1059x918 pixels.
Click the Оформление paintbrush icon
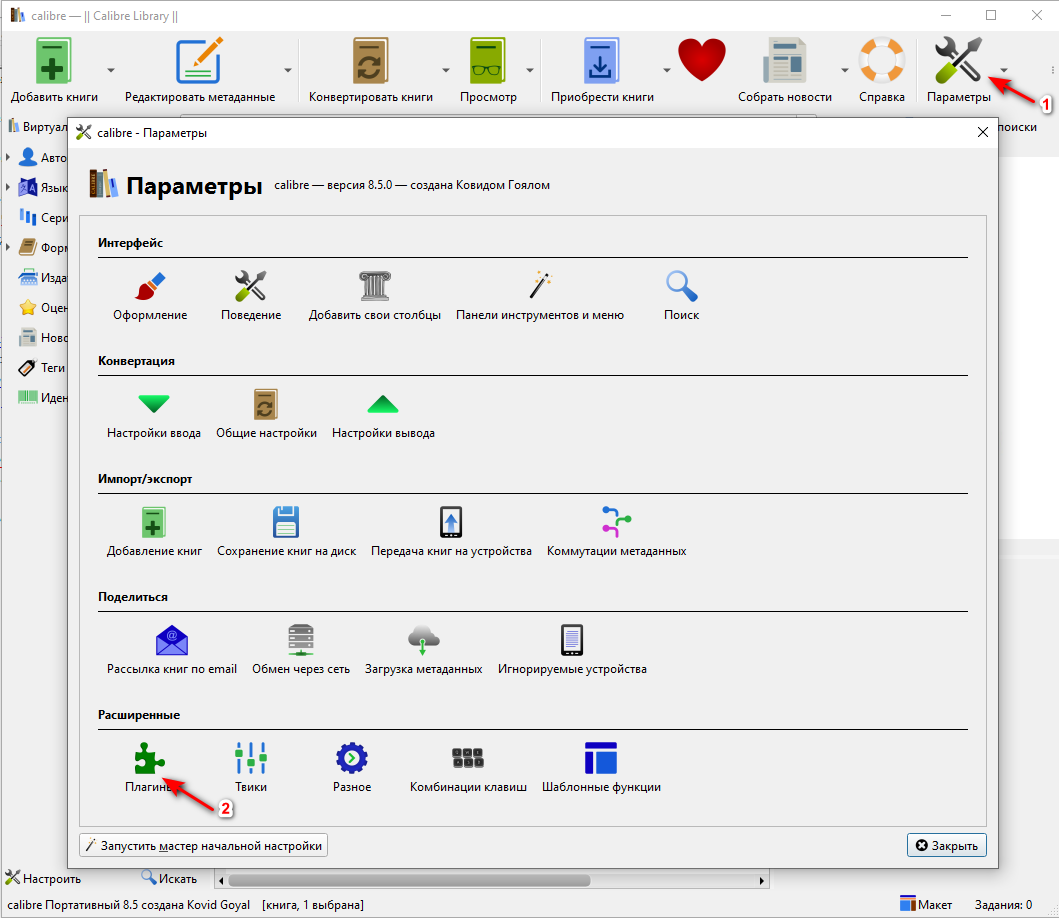(150, 288)
